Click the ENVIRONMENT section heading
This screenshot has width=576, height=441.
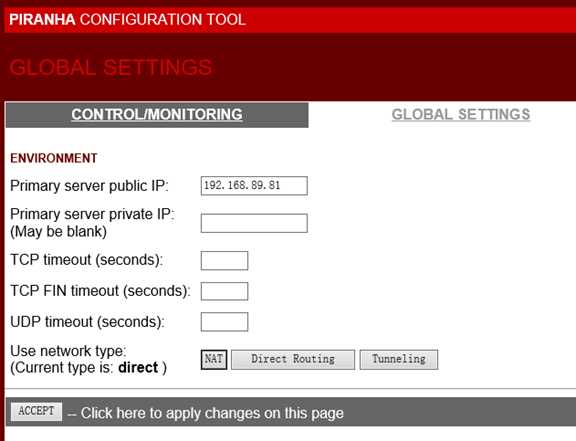pos(54,158)
